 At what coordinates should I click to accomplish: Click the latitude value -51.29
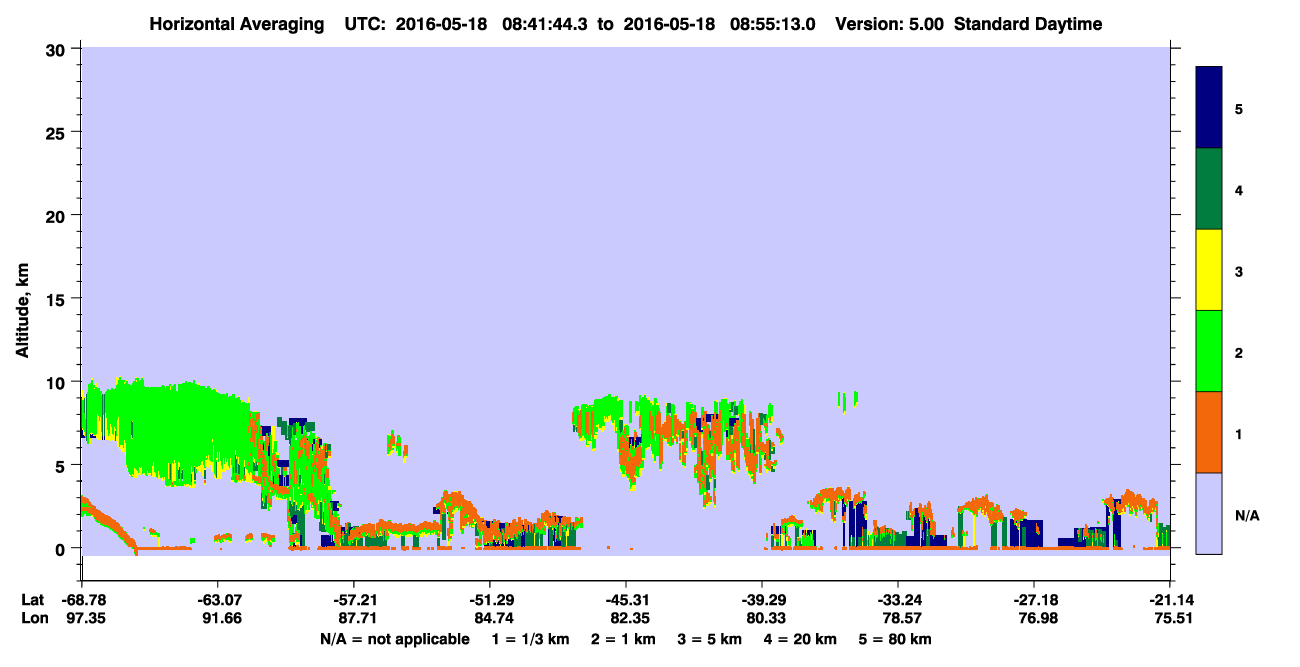point(489,600)
